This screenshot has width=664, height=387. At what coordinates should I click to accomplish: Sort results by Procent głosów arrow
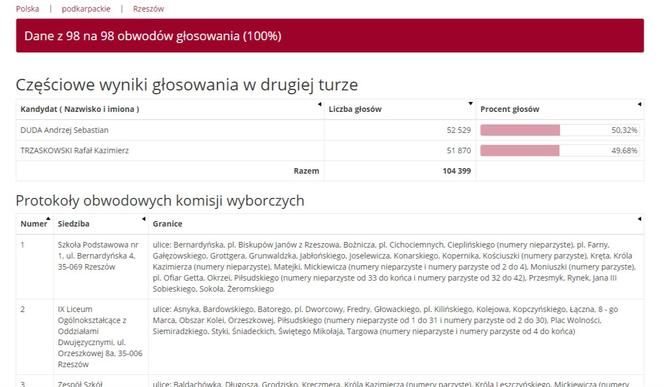point(639,104)
